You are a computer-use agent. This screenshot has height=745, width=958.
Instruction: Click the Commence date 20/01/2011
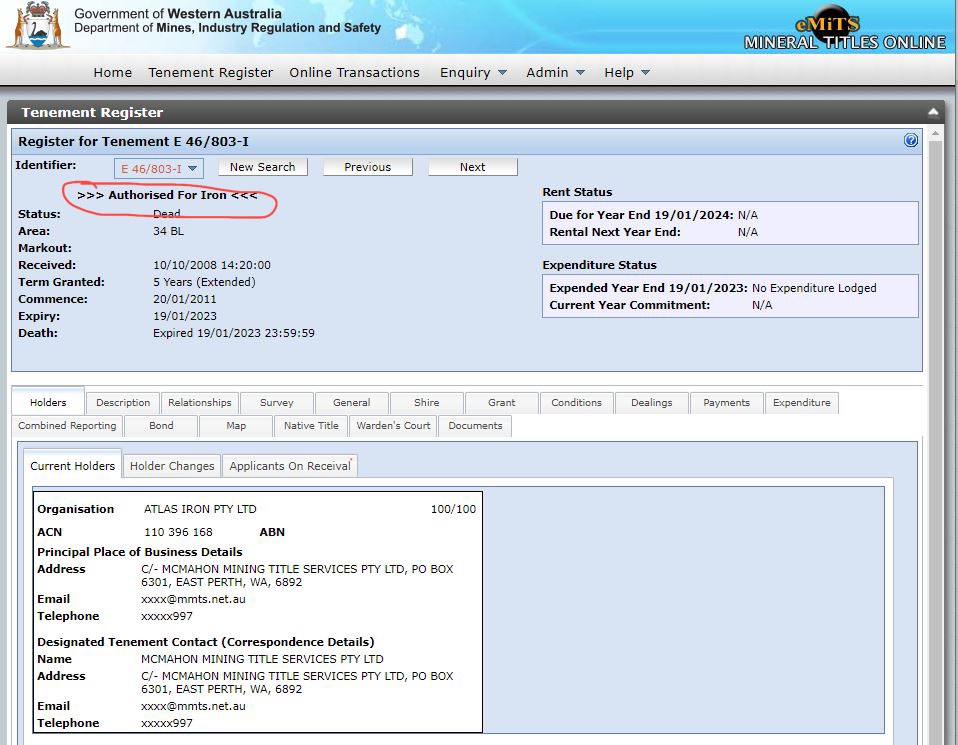coord(185,299)
